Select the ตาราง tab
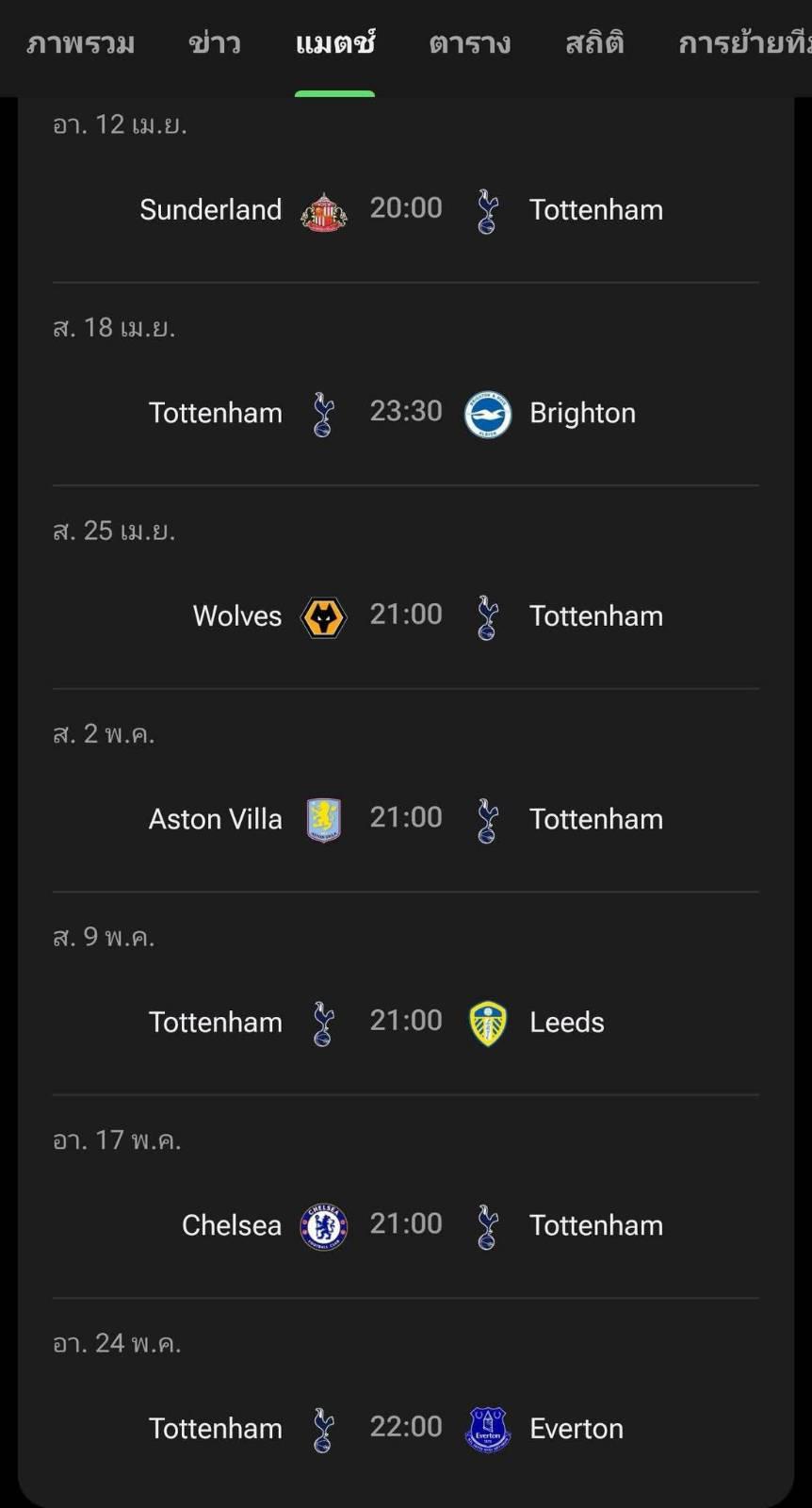Image resolution: width=812 pixels, height=1508 pixels. click(x=470, y=43)
